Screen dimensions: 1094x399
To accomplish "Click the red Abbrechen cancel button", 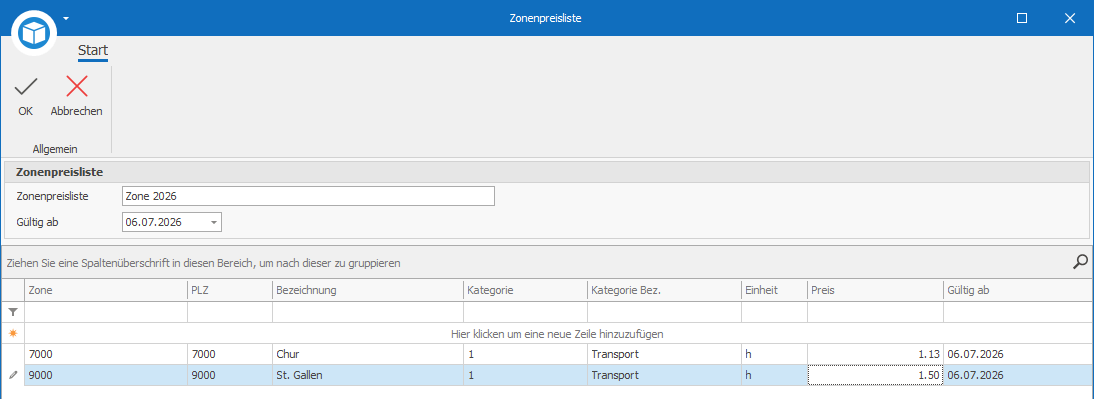I will (x=77, y=96).
